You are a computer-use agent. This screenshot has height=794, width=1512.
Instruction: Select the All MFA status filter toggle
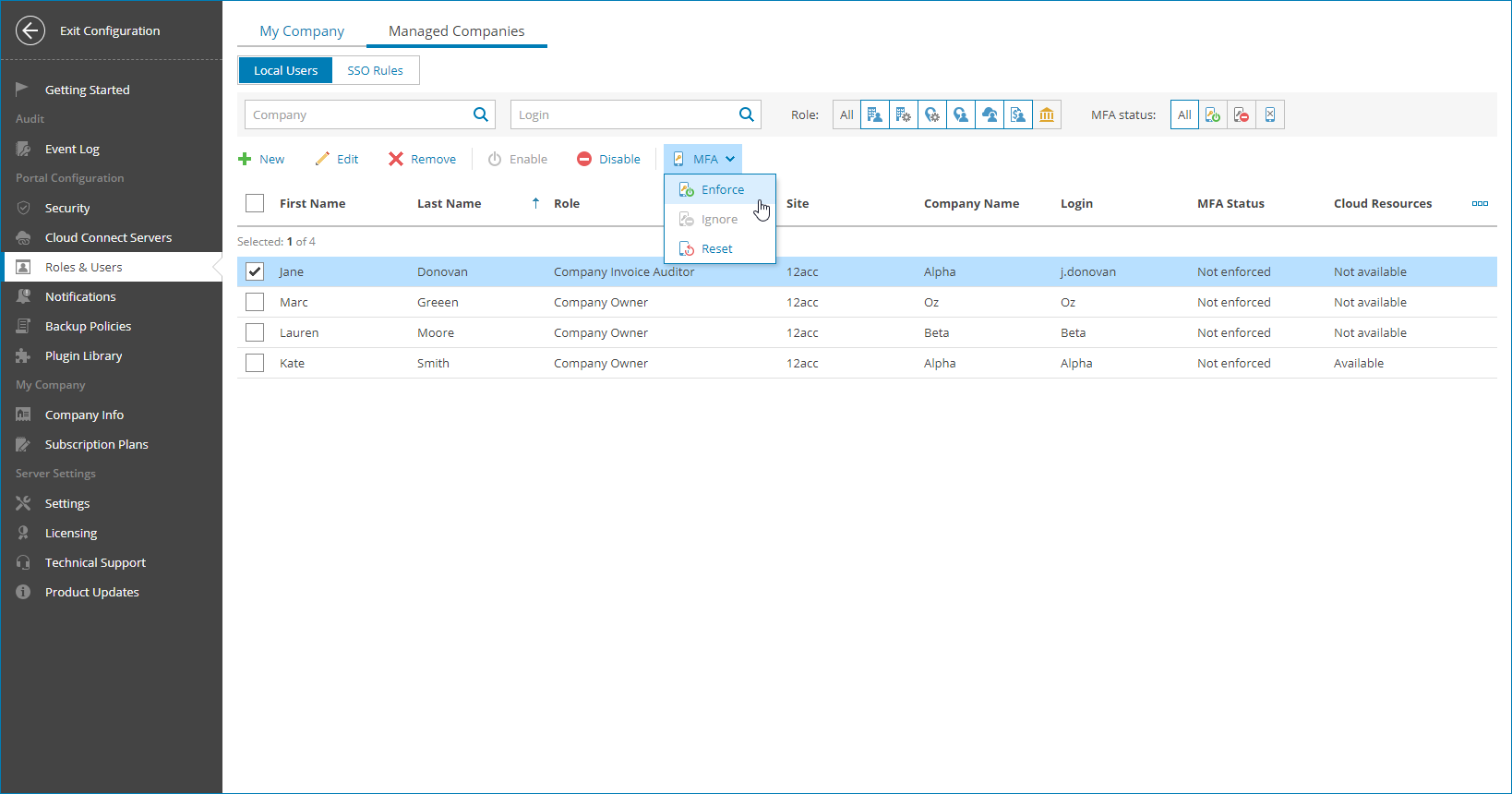(1184, 114)
